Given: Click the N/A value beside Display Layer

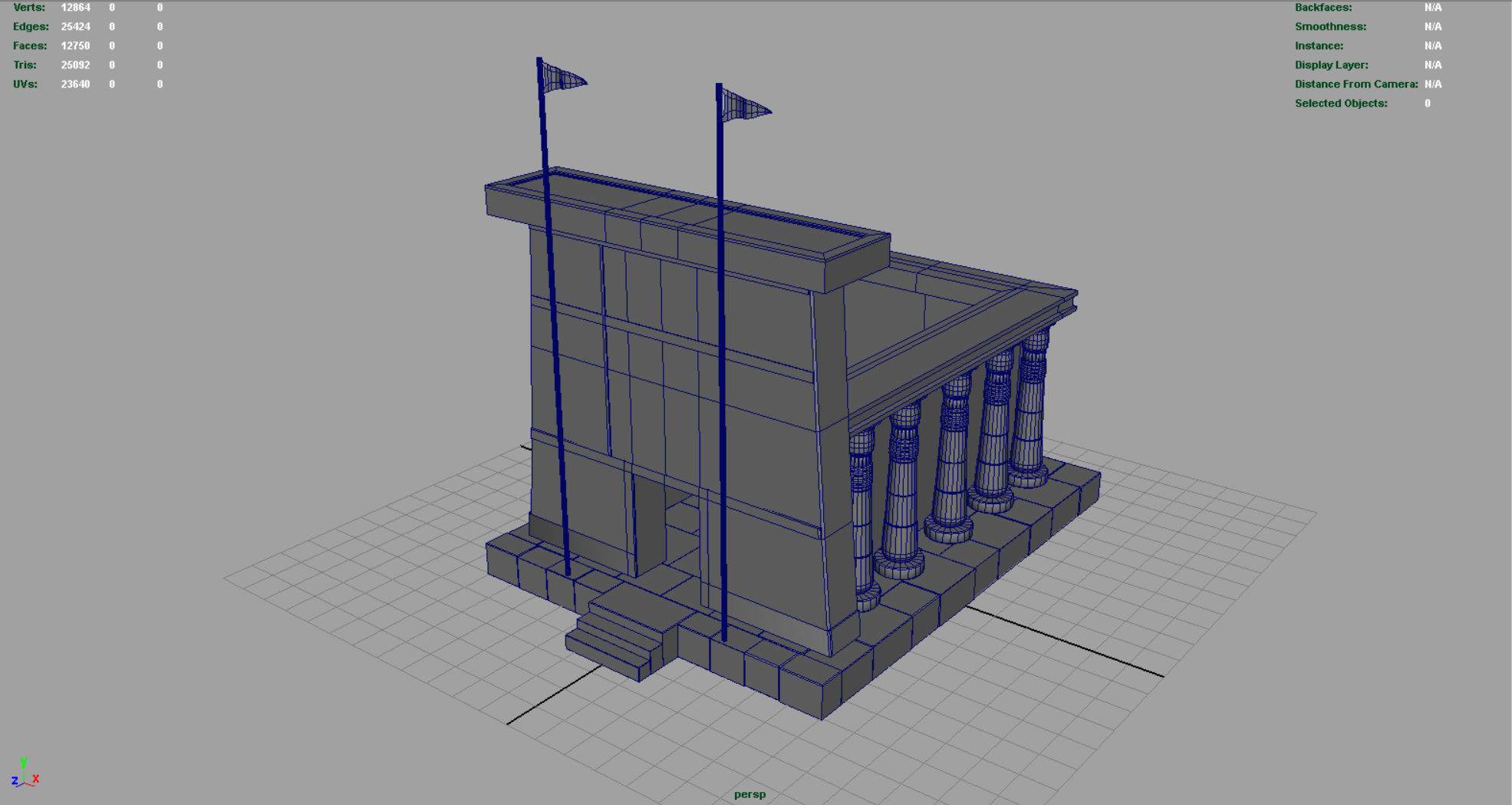Looking at the screenshot, I should pos(1433,64).
